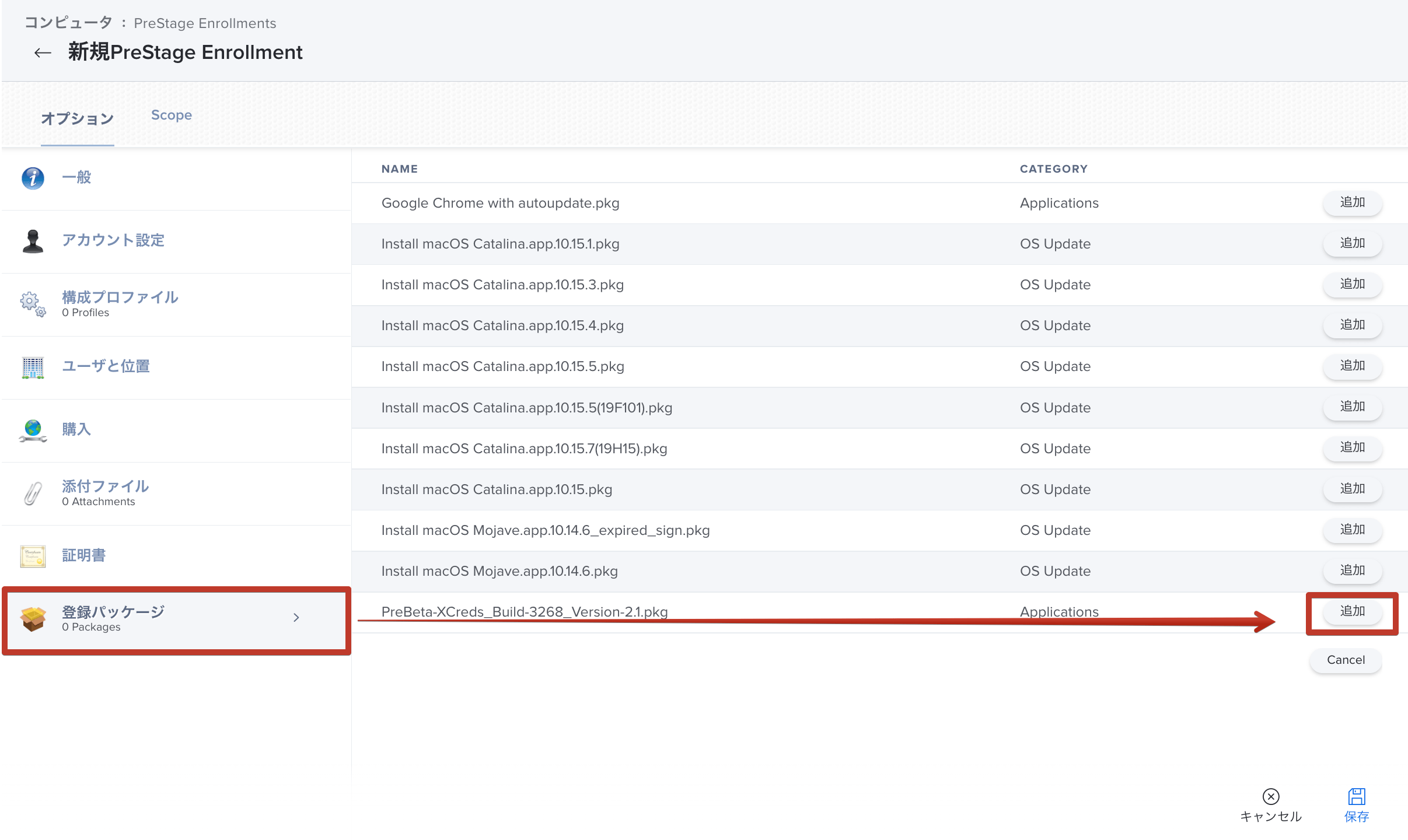Add Catalina.app.10.15.7(19H15).pkg package
The height and width of the screenshot is (840, 1408).
pos(1352,447)
